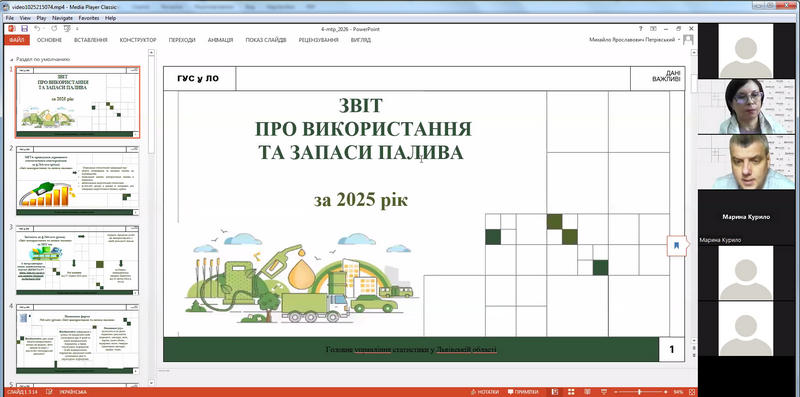Toggle the ПРИМІТКИ comments pane
The height and width of the screenshot is (397, 800).
click(523, 392)
